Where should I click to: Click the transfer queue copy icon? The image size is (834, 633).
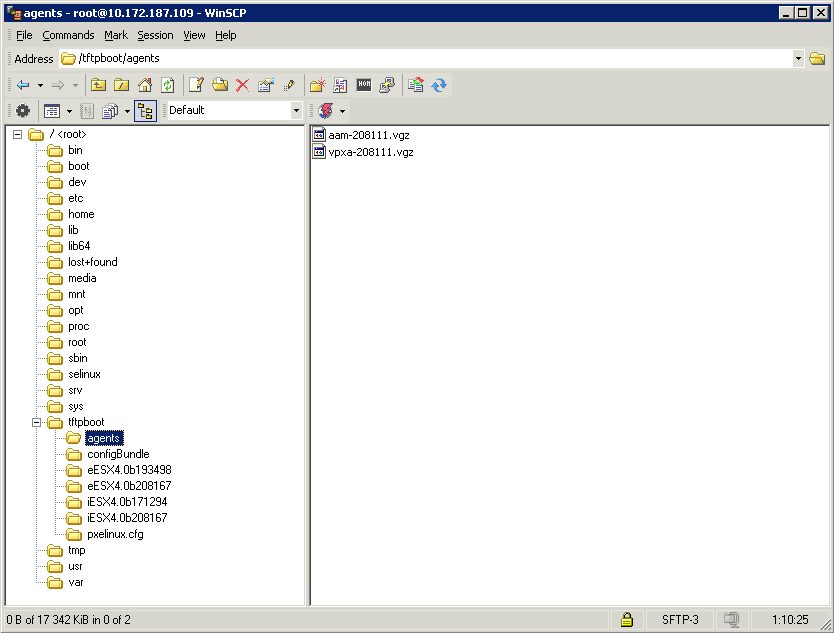tap(110, 111)
